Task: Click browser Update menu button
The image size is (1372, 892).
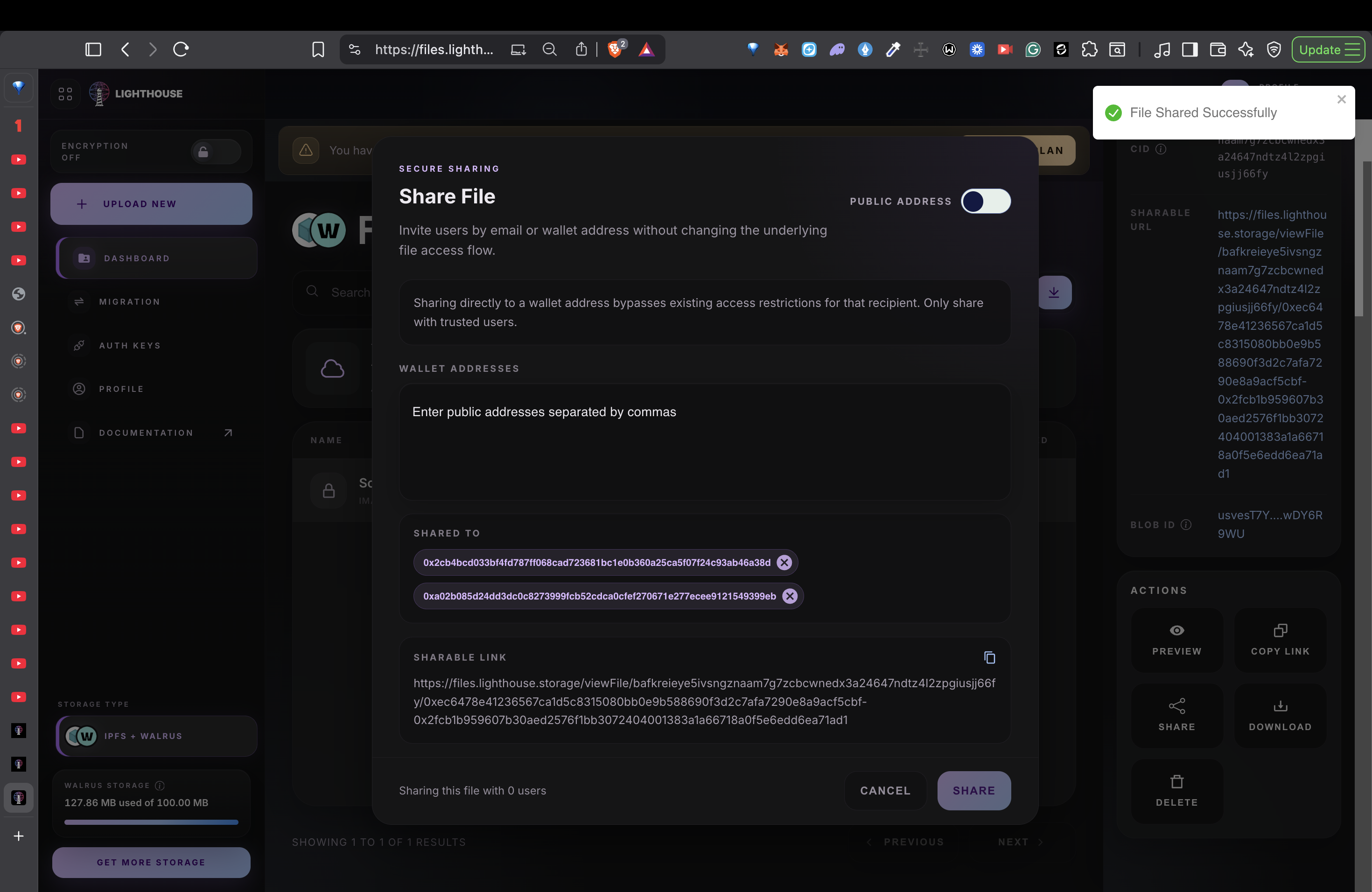Action: (x=1328, y=49)
